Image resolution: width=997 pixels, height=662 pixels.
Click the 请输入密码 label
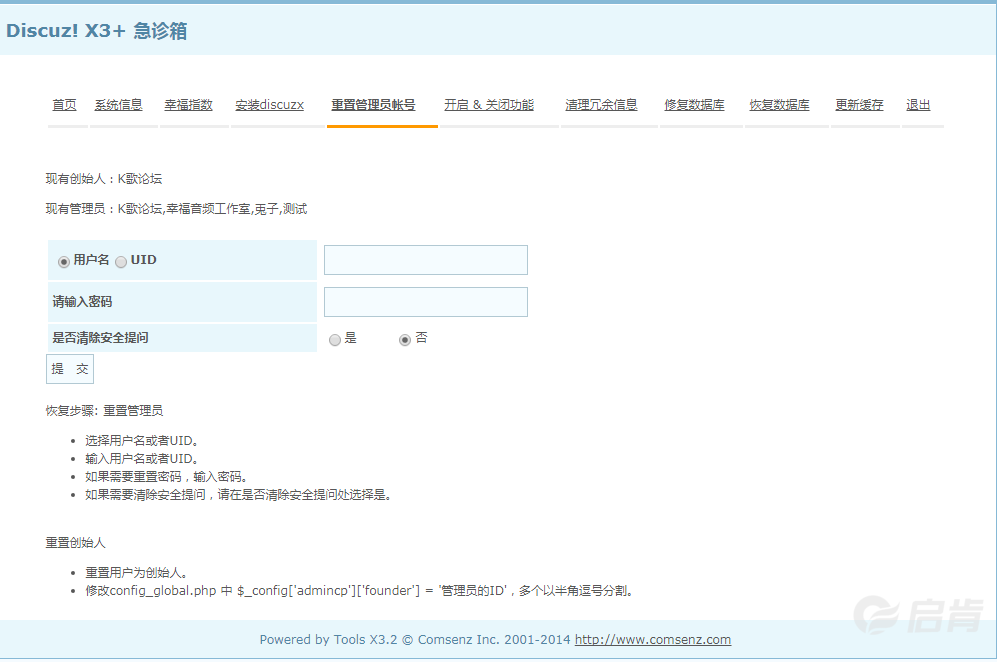pos(82,301)
